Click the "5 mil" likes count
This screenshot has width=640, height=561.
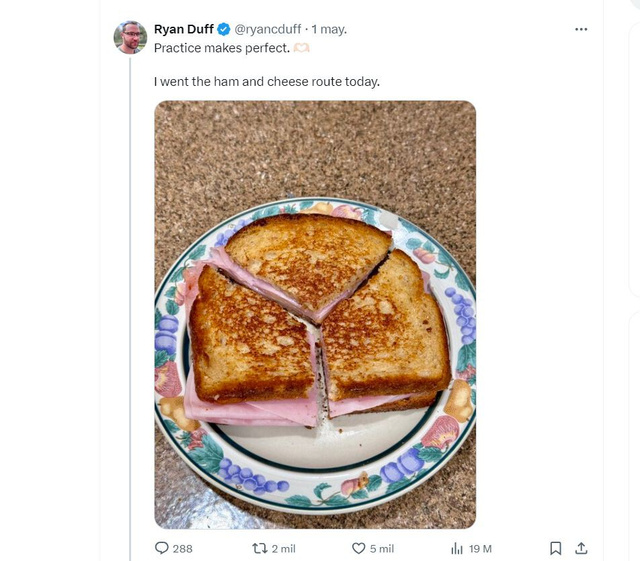381,549
